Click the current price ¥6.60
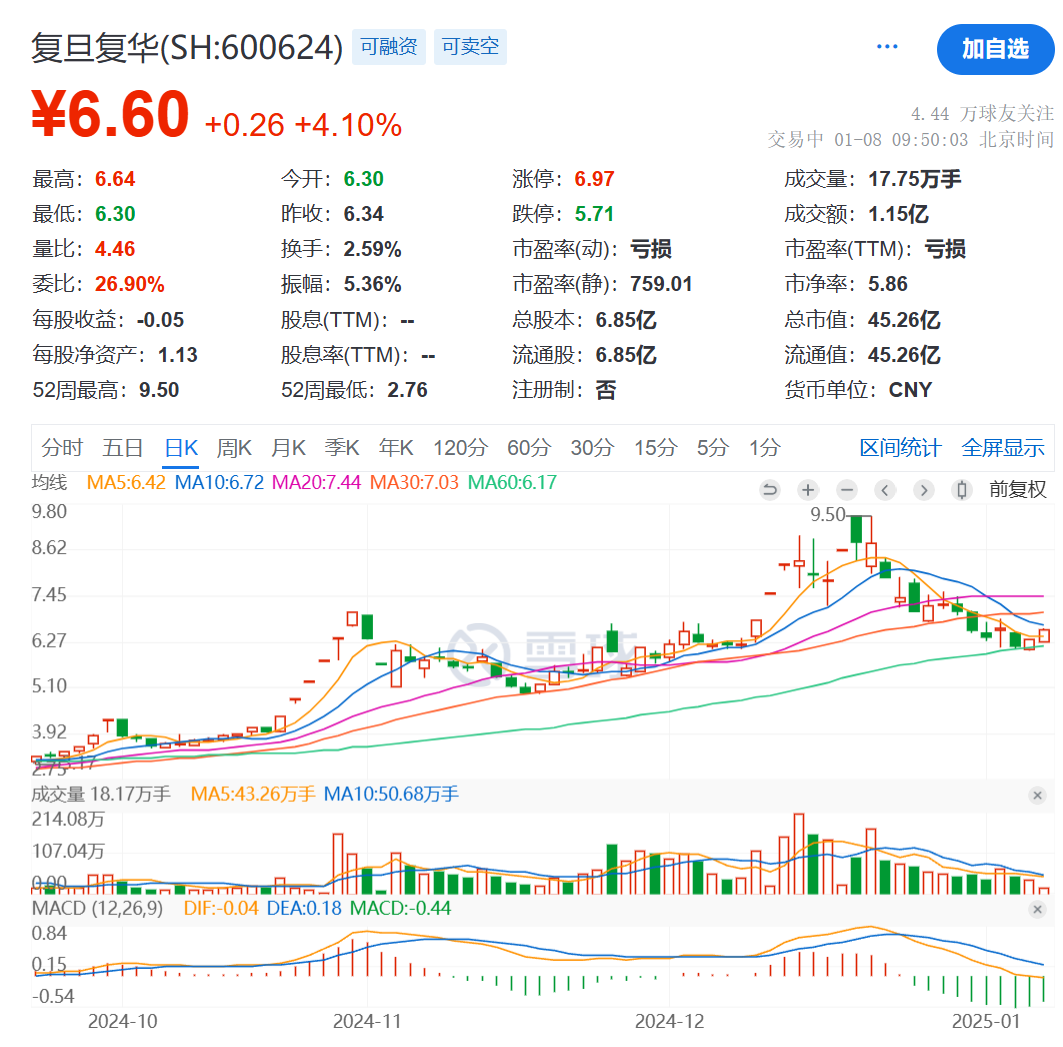The width and height of the screenshot is (1063, 1047). tap(111, 114)
